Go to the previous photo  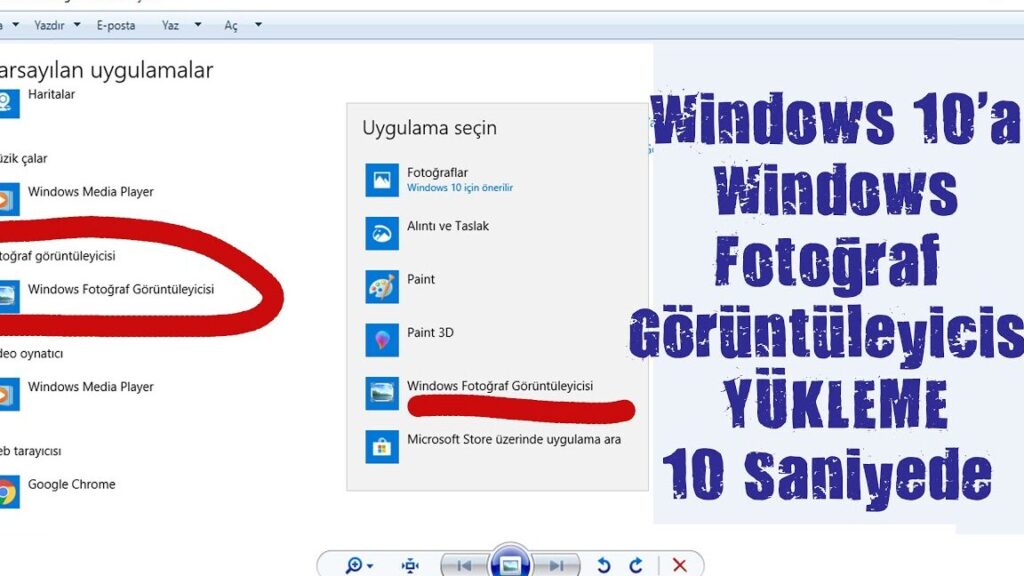(463, 565)
